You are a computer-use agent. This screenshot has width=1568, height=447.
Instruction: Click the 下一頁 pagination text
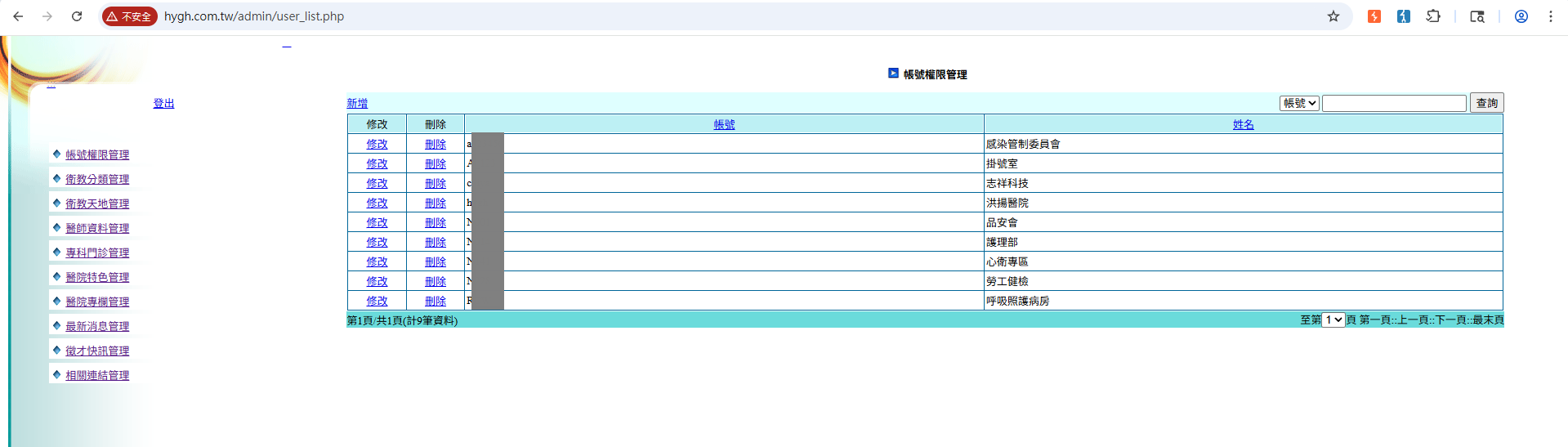pyautogui.click(x=1450, y=320)
